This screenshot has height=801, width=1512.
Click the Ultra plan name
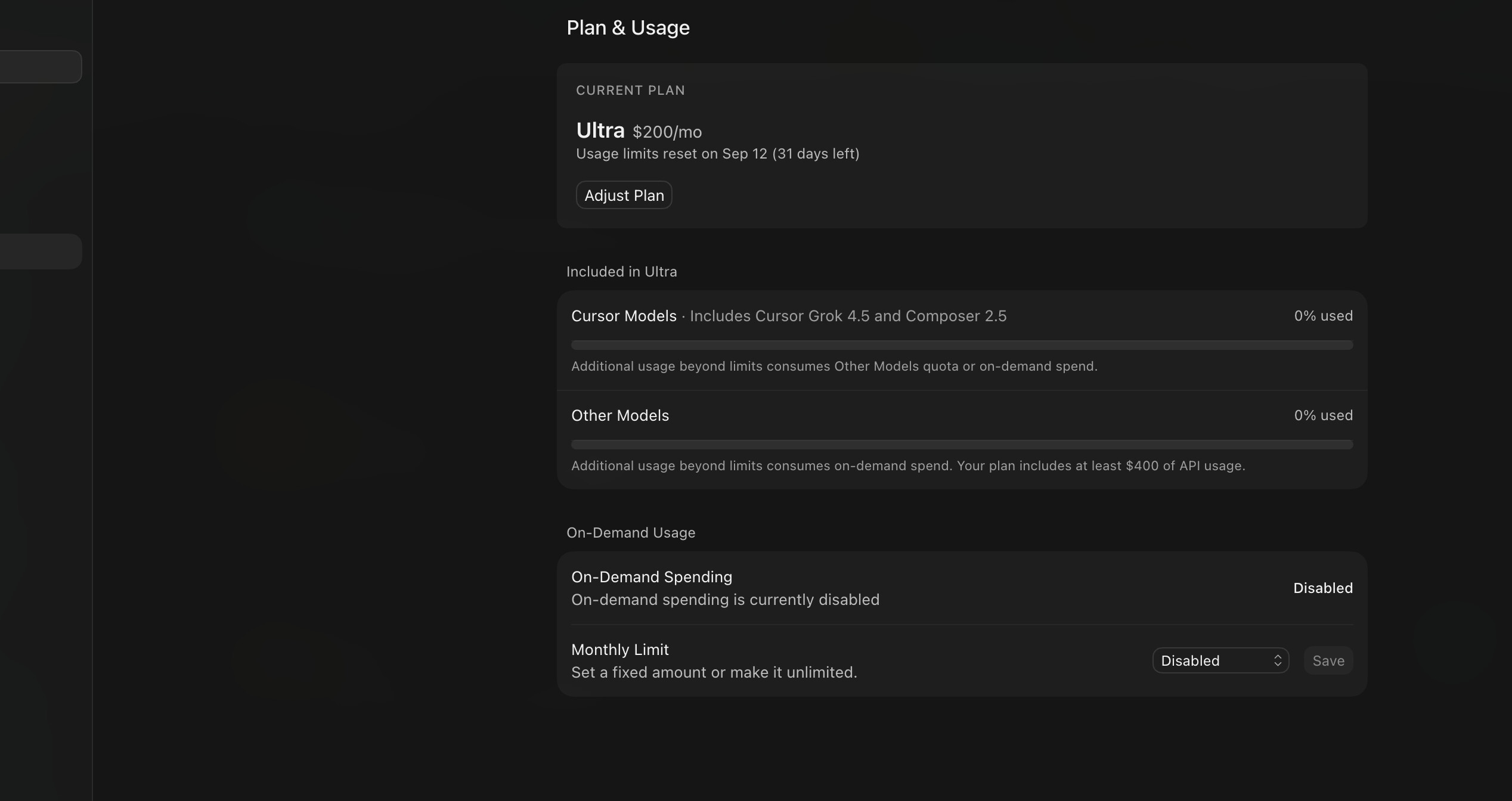[600, 130]
